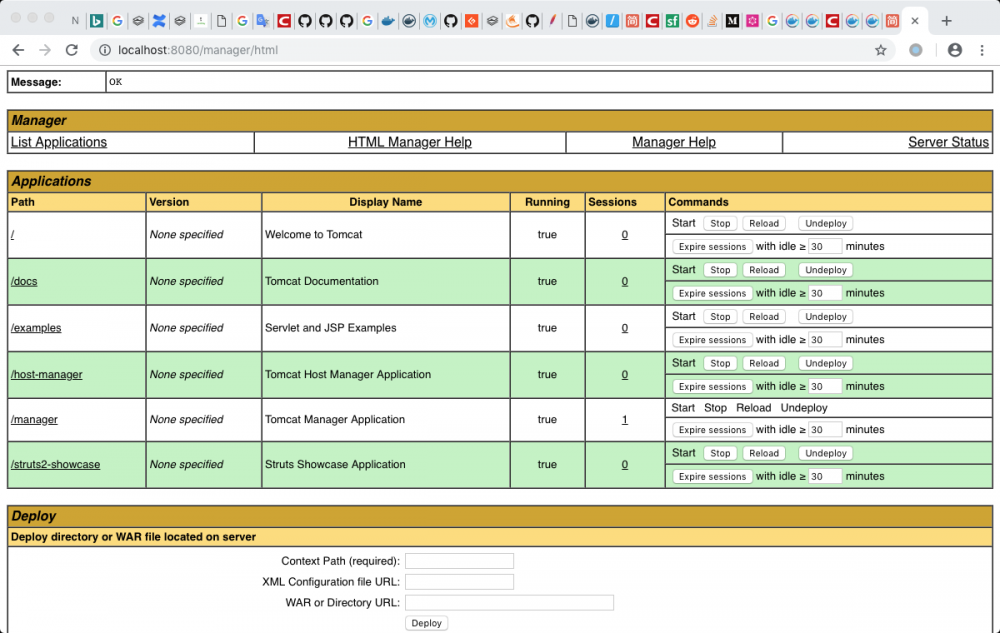1000x633 pixels.
Task: Open the /manager sessions count link
Action: point(625,420)
